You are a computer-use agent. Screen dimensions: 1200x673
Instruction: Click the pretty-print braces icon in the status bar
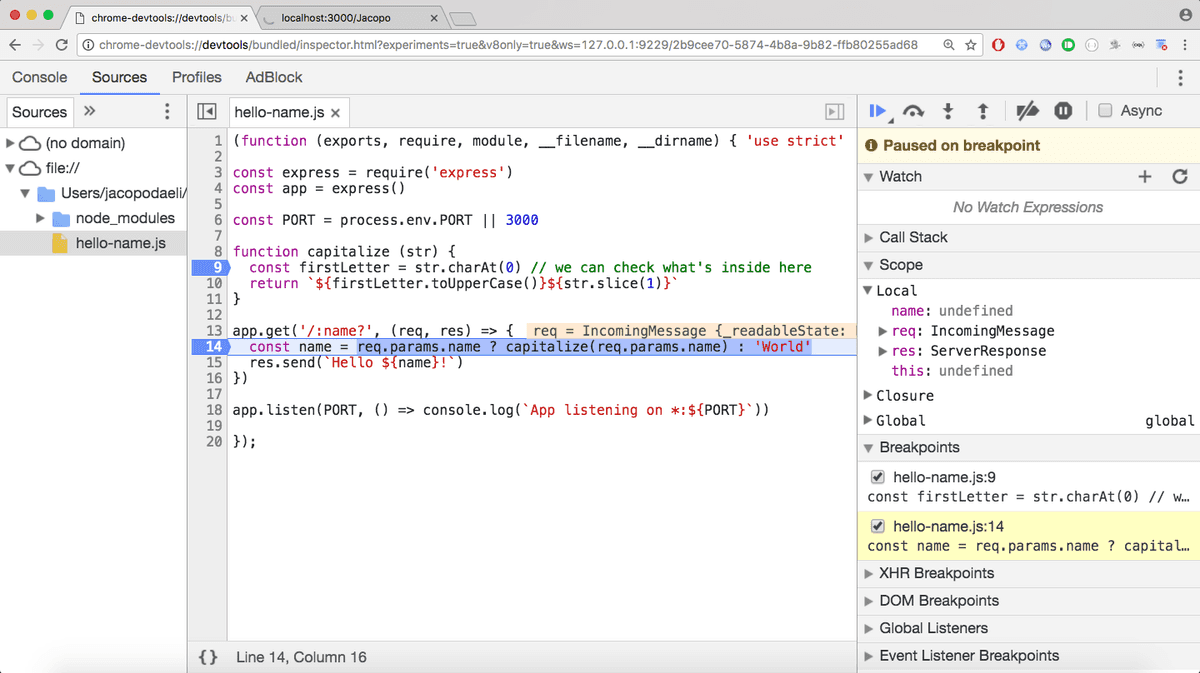(x=208, y=657)
